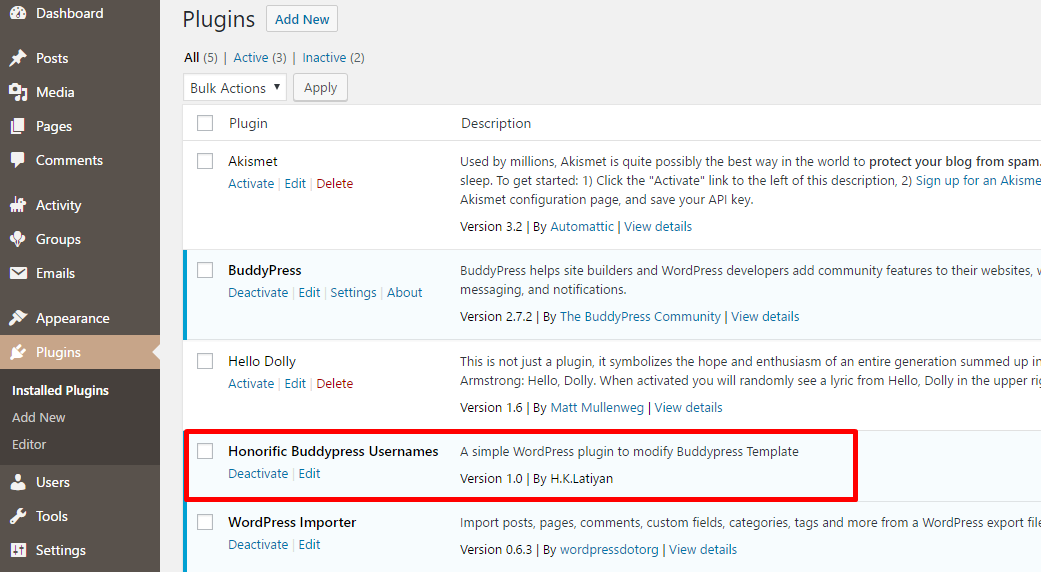This screenshot has height=572, width=1041.
Task: Select Add New in Plugins submenu
Action: tap(39, 417)
